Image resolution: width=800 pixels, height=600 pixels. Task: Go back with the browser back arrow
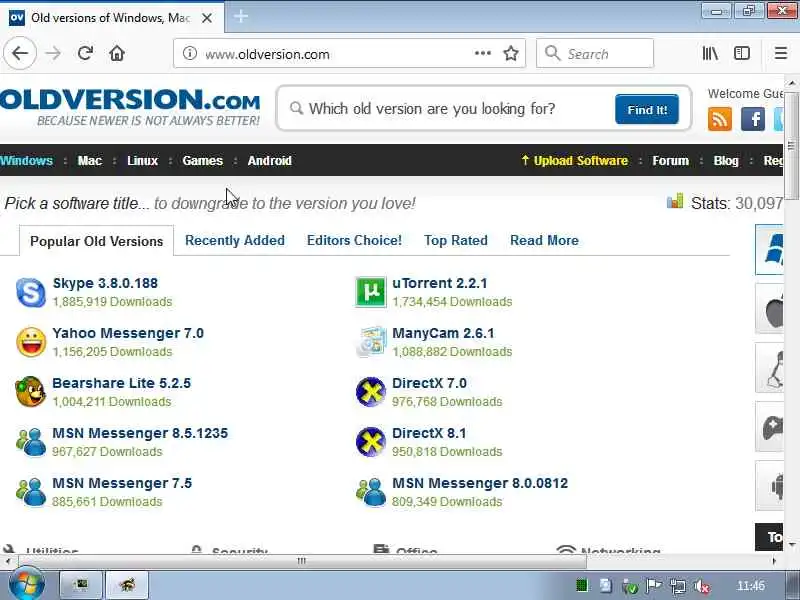pos(20,53)
